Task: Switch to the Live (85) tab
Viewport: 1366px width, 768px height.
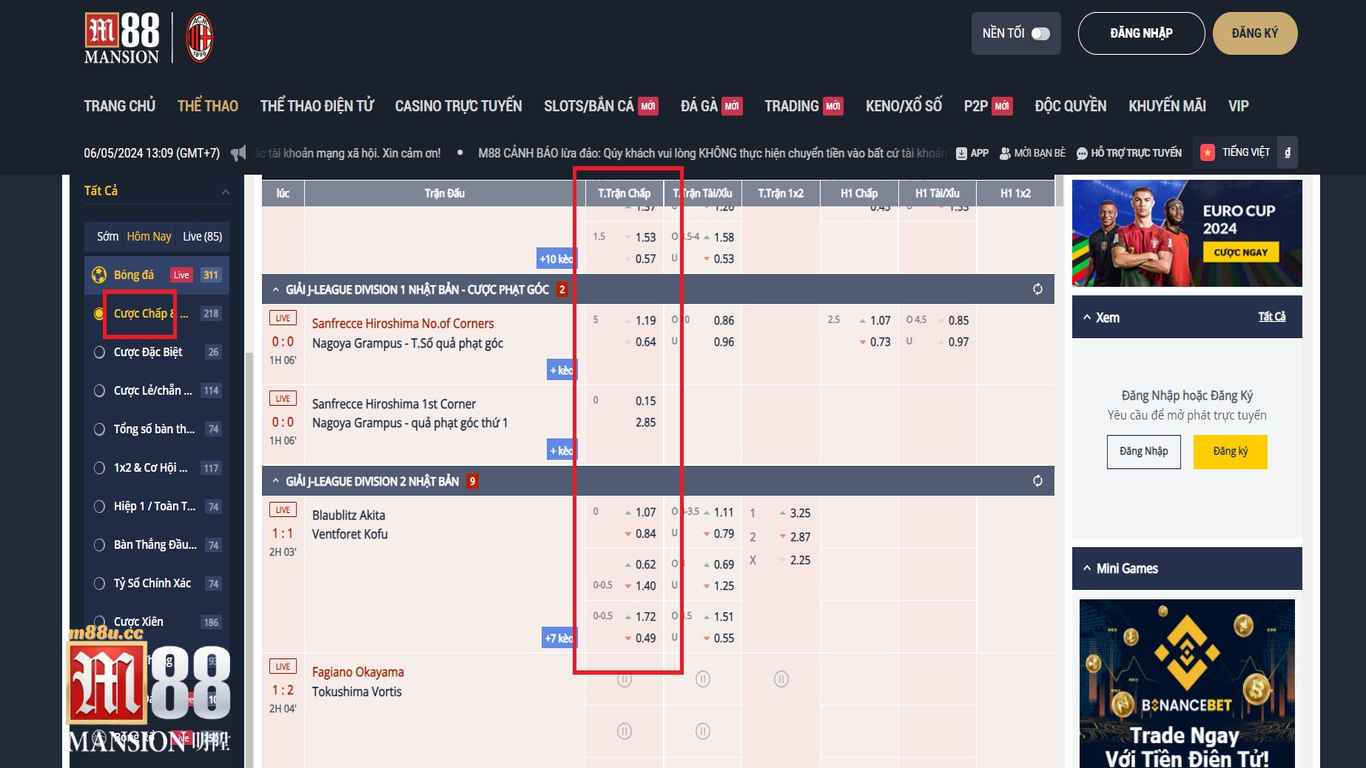Action: pyautogui.click(x=202, y=236)
